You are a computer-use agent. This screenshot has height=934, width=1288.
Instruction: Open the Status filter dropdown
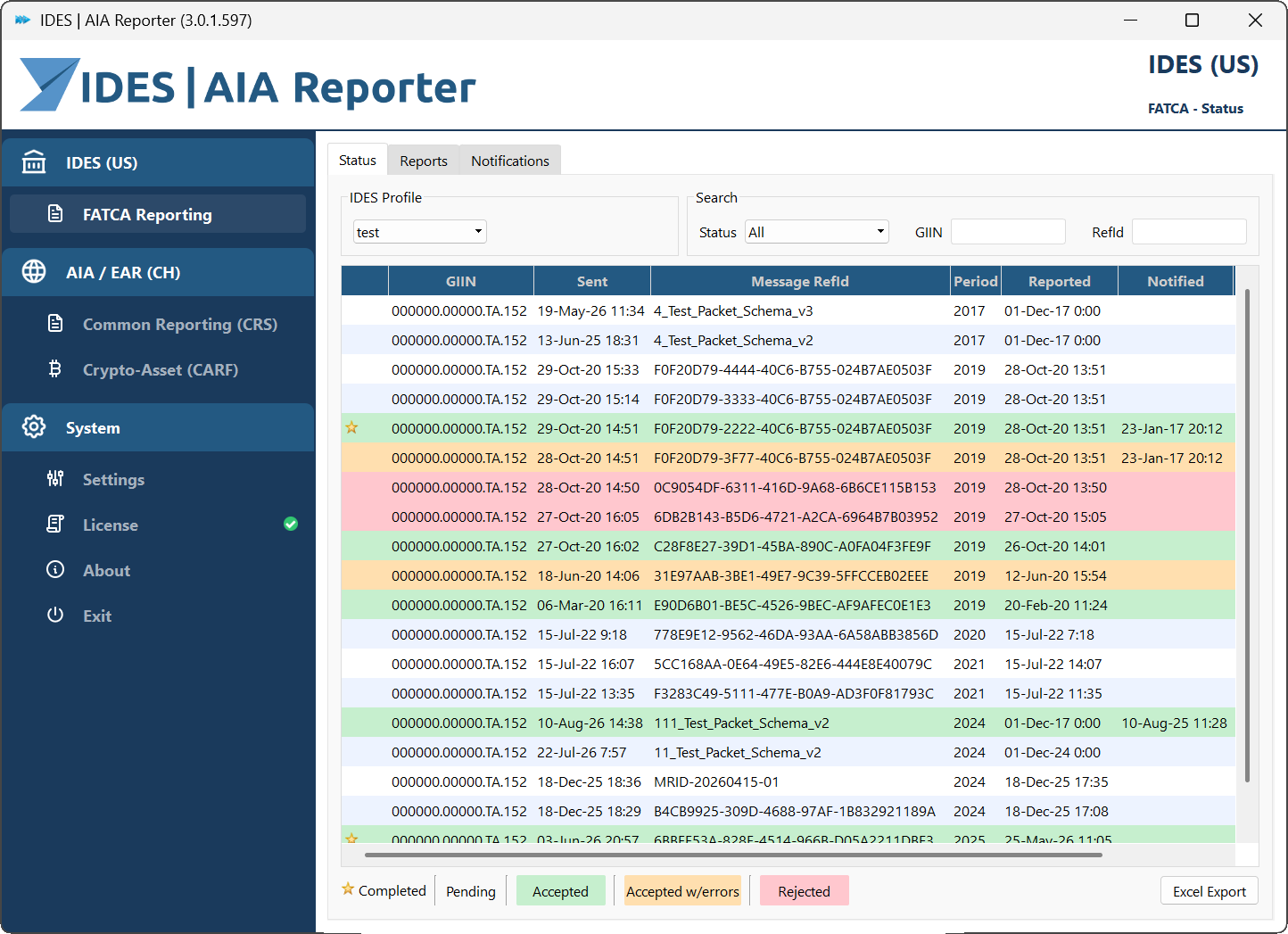click(x=817, y=232)
